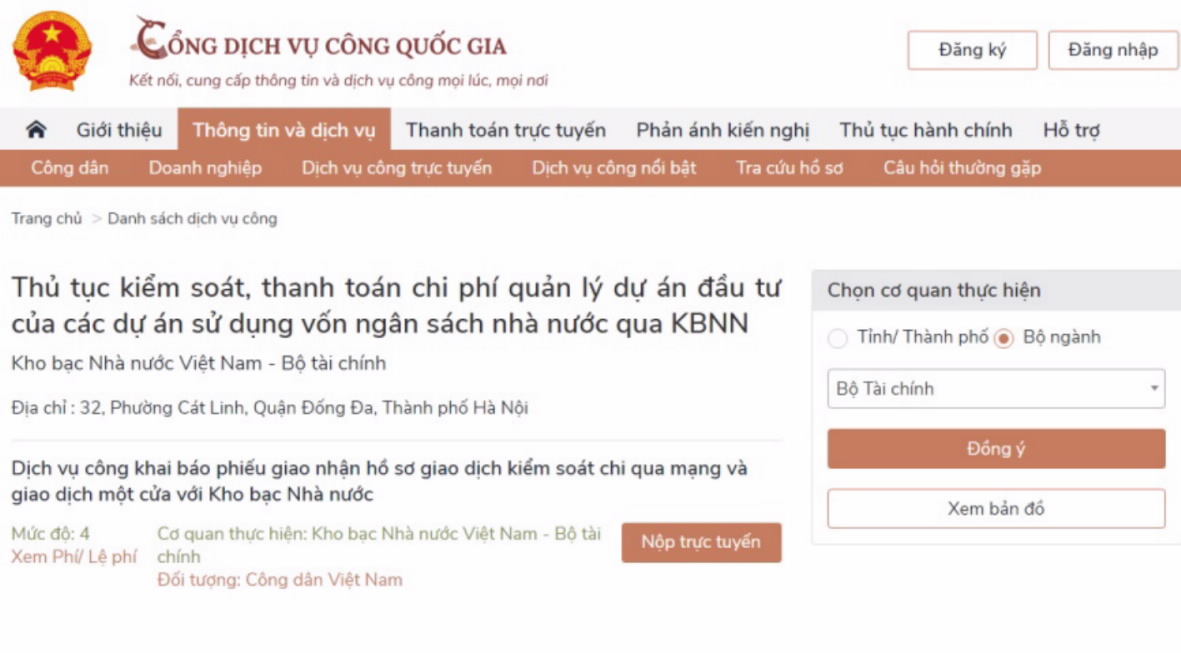
Task: Open the Thanh toán trực tuyến menu
Action: click(503, 130)
